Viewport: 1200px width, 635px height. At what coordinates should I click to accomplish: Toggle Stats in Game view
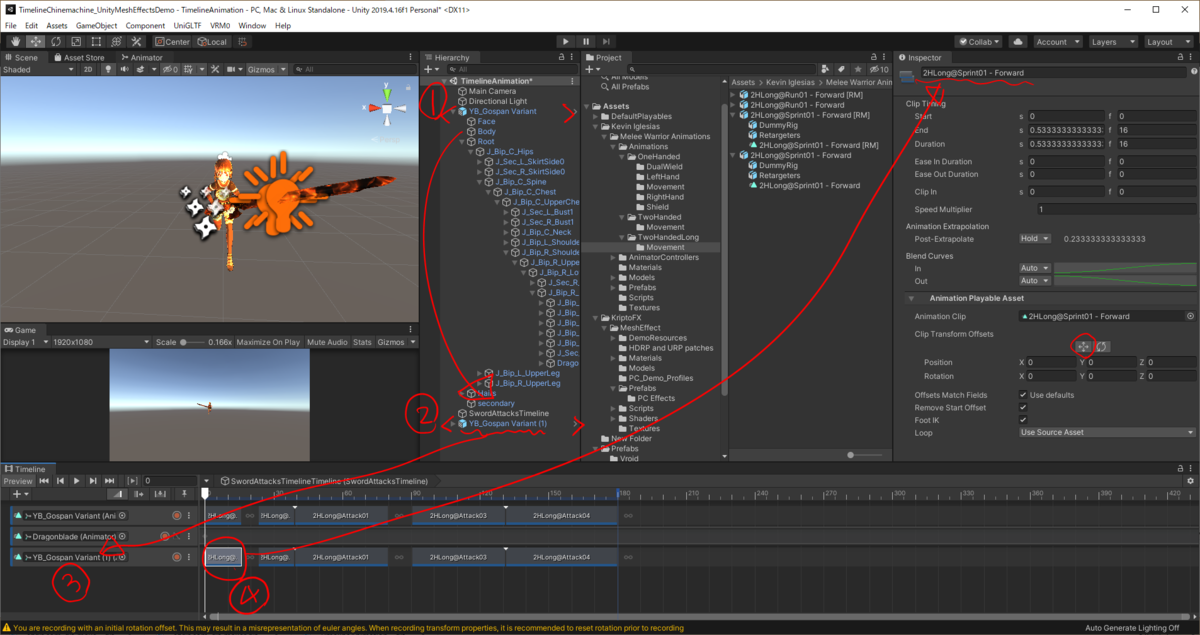click(363, 342)
